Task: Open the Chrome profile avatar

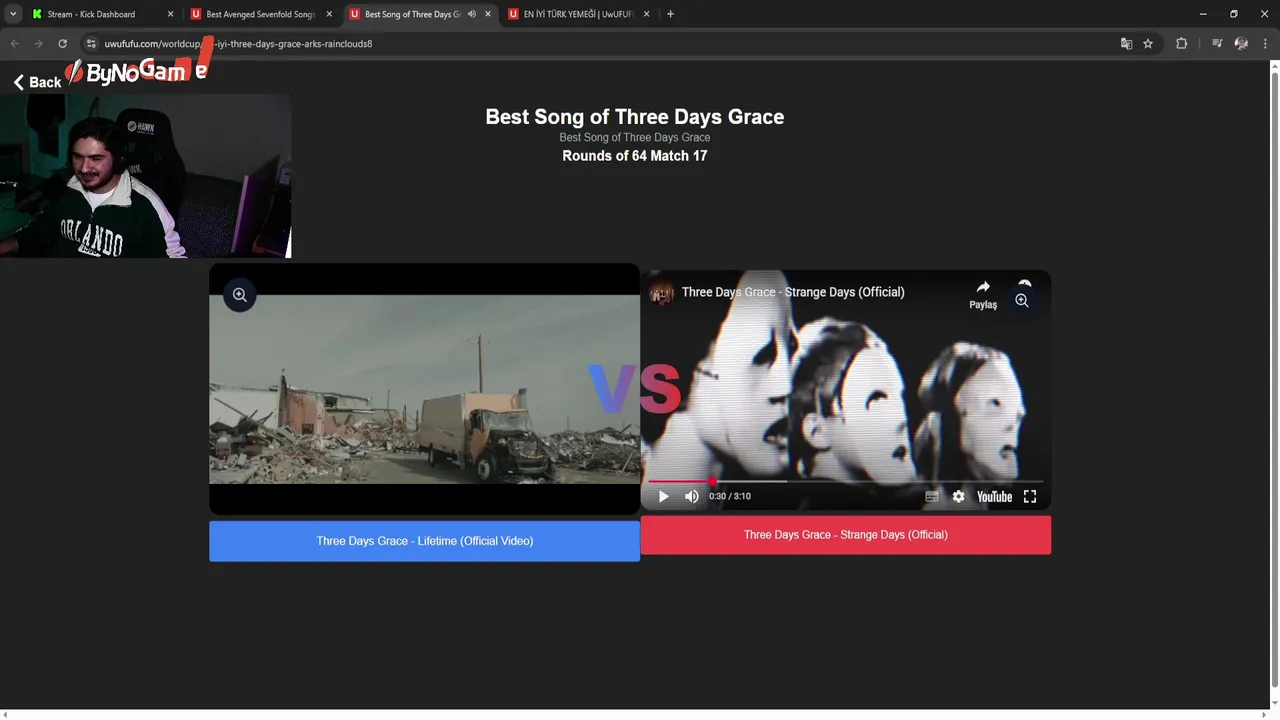Action: point(1241,44)
